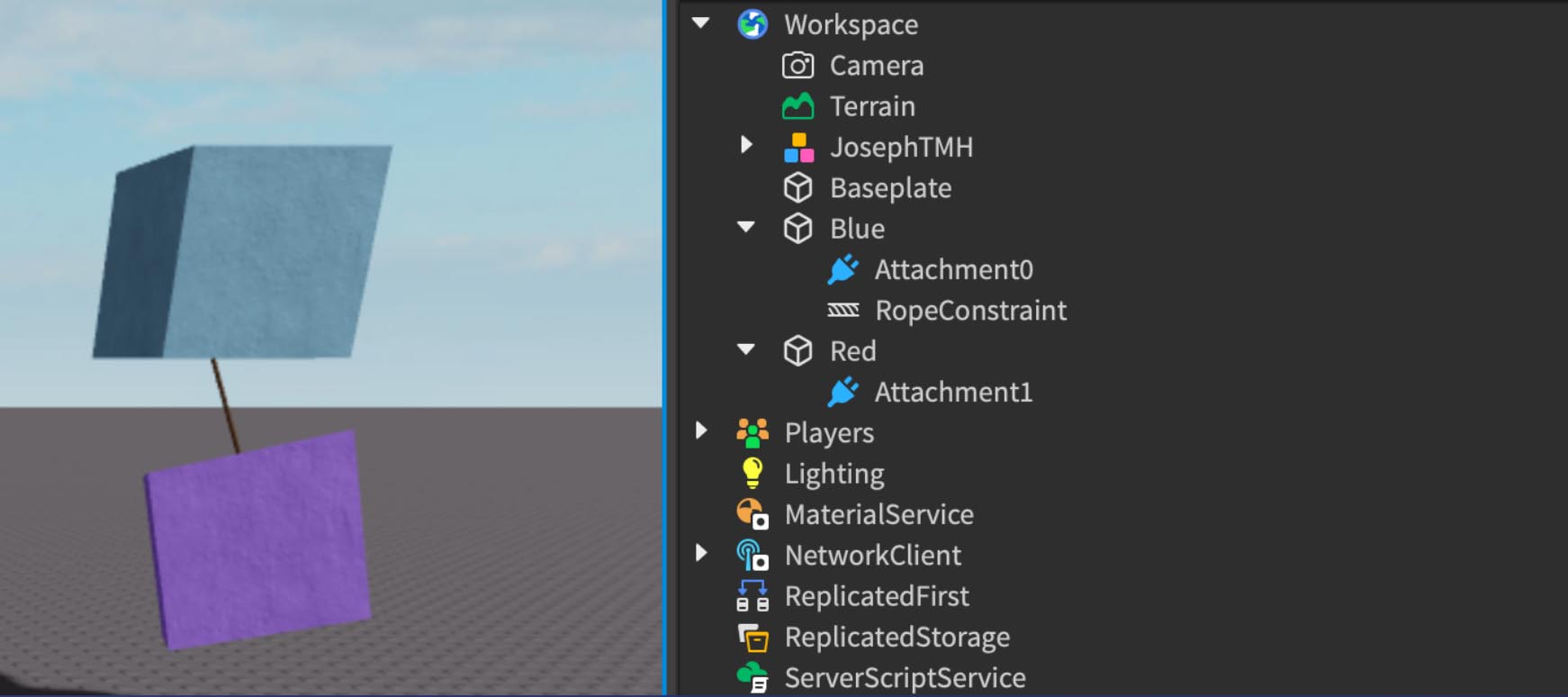Click the RopeConstraint rope icon
The width and height of the screenshot is (1568, 697).
(x=843, y=310)
